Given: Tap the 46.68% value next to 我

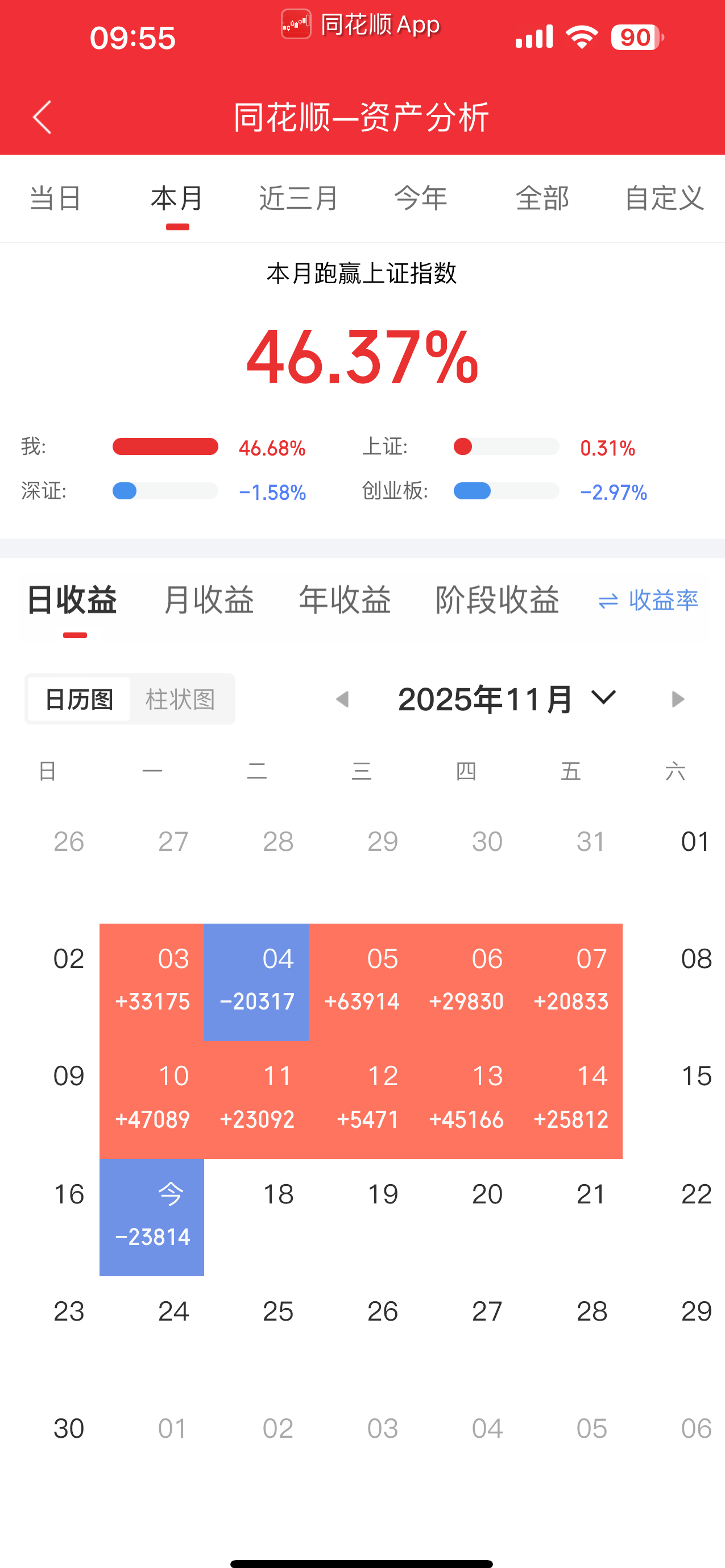Looking at the screenshot, I should coord(272,448).
